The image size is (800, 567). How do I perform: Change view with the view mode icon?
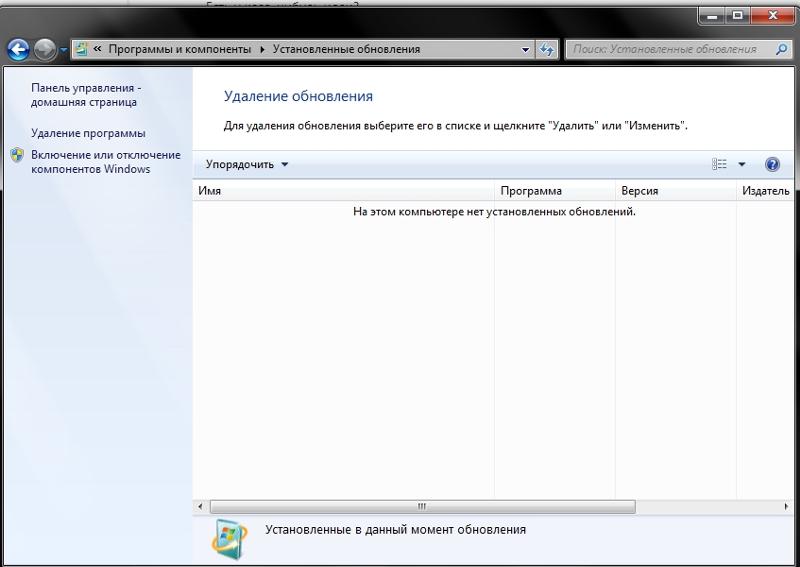coord(719,164)
